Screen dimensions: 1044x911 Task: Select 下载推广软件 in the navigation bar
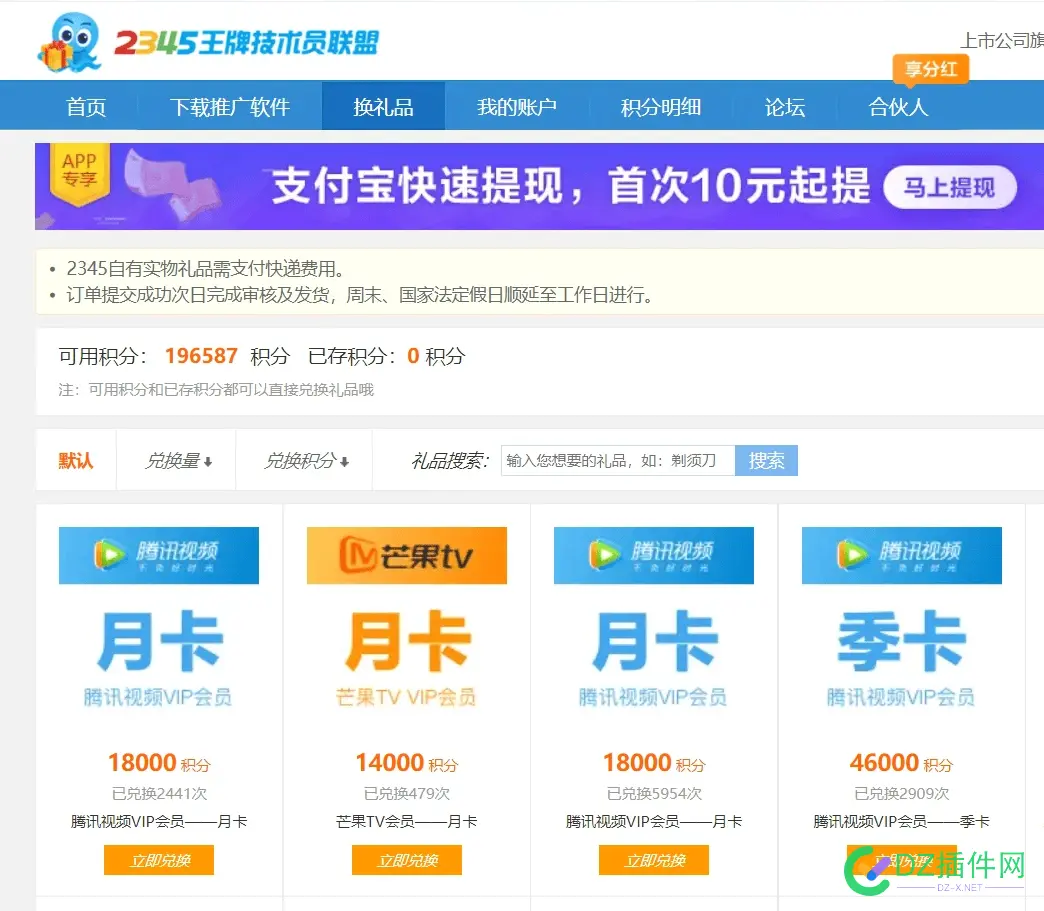(x=233, y=105)
